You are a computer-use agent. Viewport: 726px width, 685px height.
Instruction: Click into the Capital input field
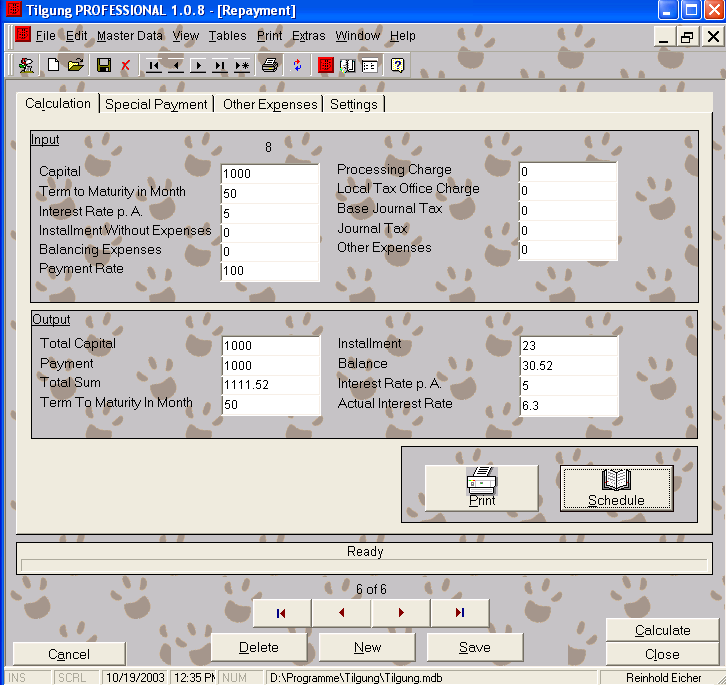[x=270, y=174]
